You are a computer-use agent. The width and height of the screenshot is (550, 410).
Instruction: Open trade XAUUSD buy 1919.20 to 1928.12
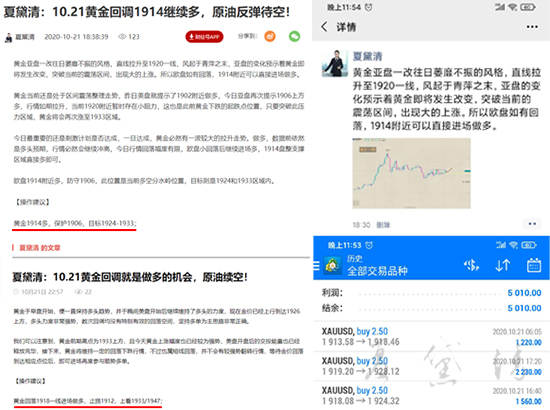coord(431,366)
